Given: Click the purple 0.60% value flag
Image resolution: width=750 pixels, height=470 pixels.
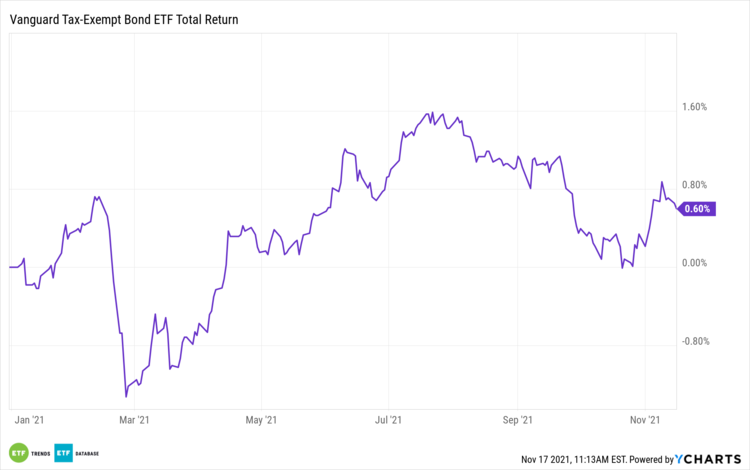Looking at the screenshot, I should (696, 209).
